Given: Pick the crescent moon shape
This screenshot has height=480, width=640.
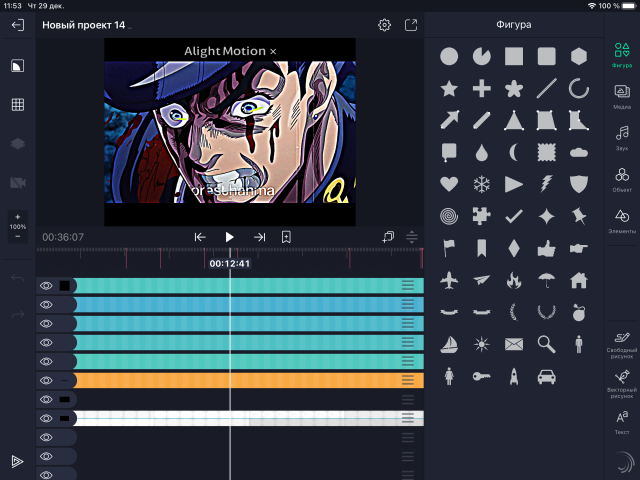Looking at the screenshot, I should 514,153.
